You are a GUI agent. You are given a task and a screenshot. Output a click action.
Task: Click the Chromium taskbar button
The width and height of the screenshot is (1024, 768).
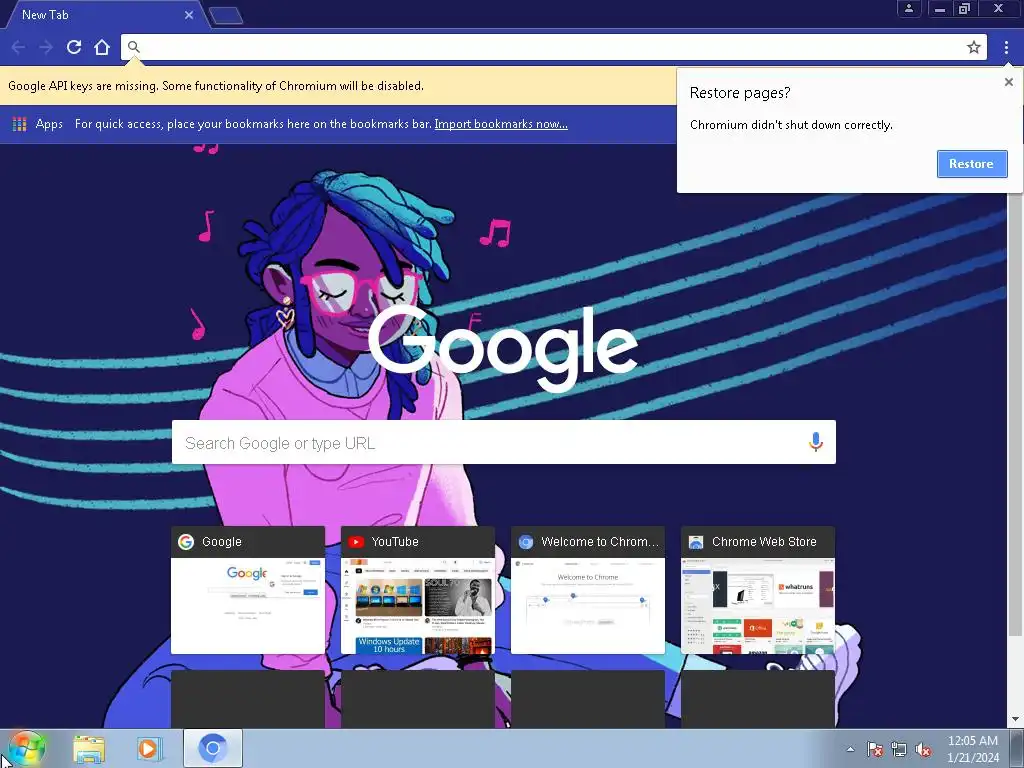click(212, 748)
